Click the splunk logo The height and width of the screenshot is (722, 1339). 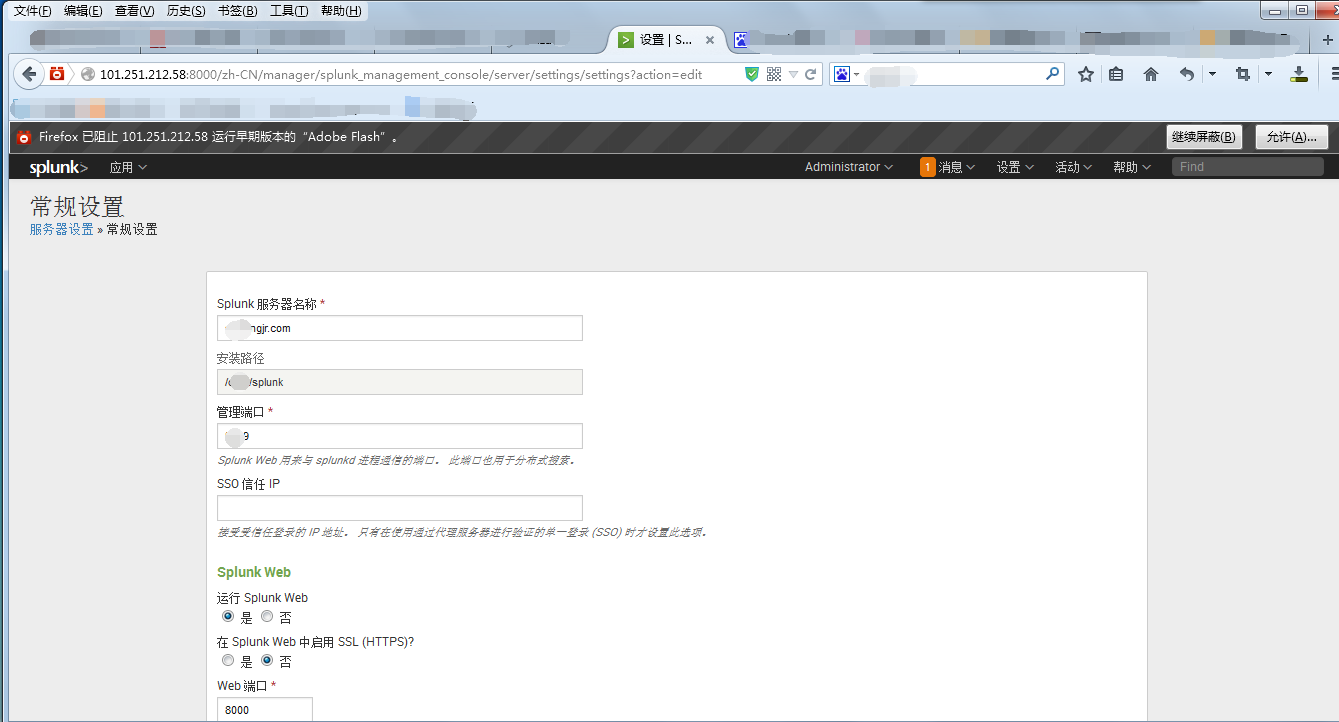point(59,167)
